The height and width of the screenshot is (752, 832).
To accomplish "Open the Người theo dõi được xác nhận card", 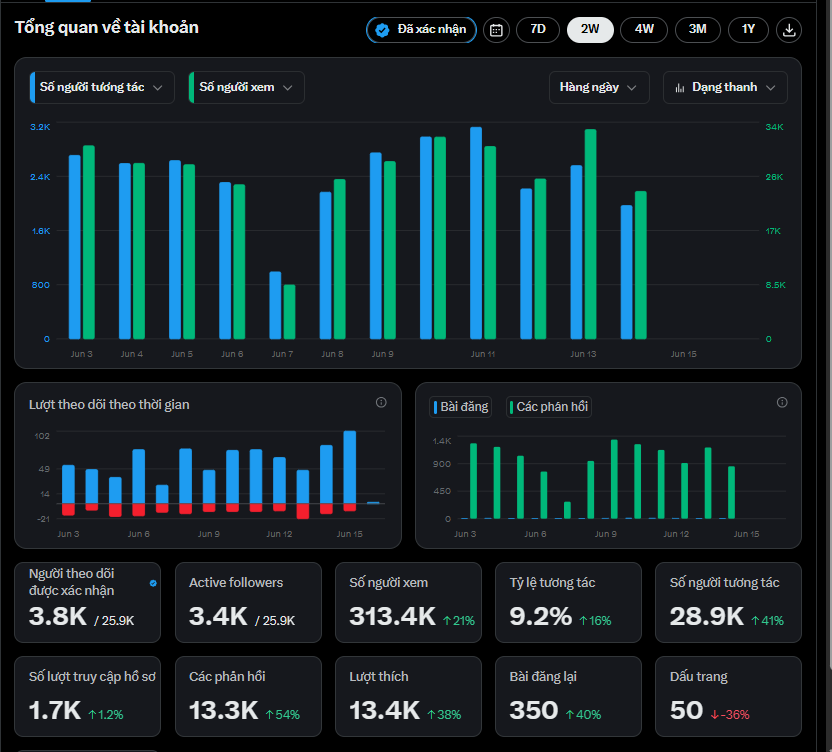I will 88,602.
